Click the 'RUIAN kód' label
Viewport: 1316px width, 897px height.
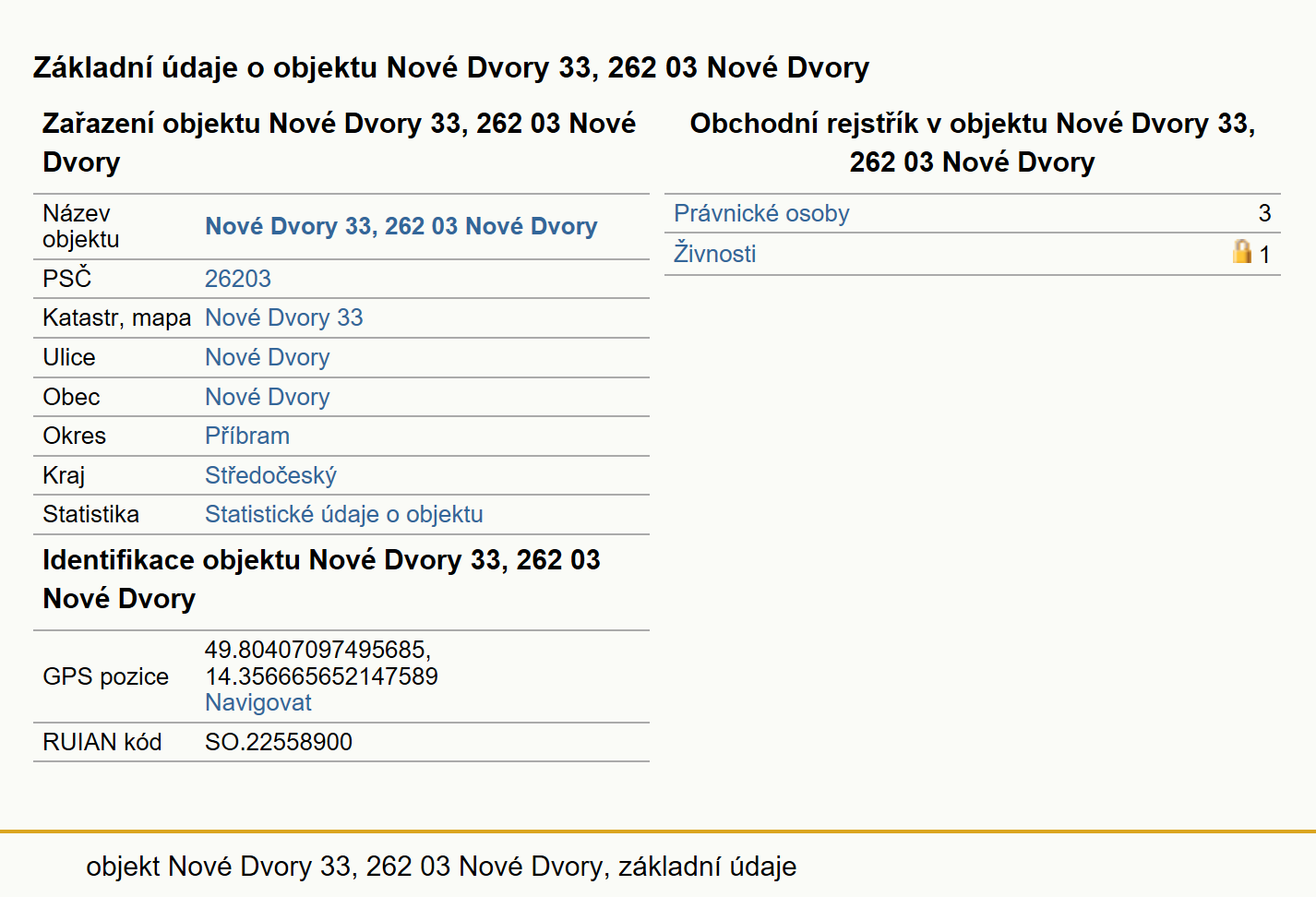pyautogui.click(x=102, y=742)
